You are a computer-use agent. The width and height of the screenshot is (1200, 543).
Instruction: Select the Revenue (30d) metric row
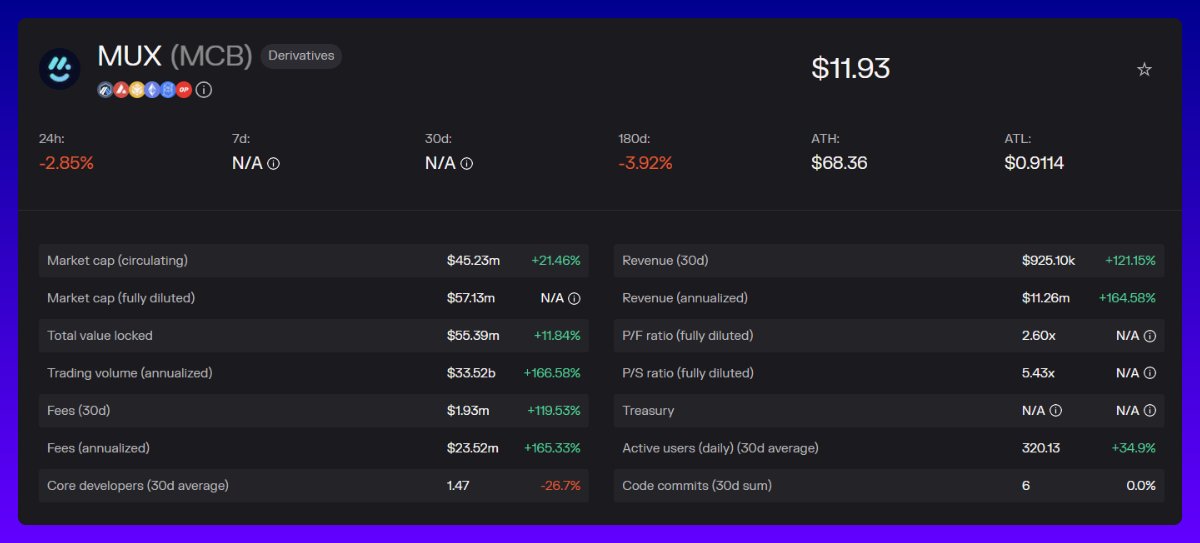pyautogui.click(x=889, y=261)
